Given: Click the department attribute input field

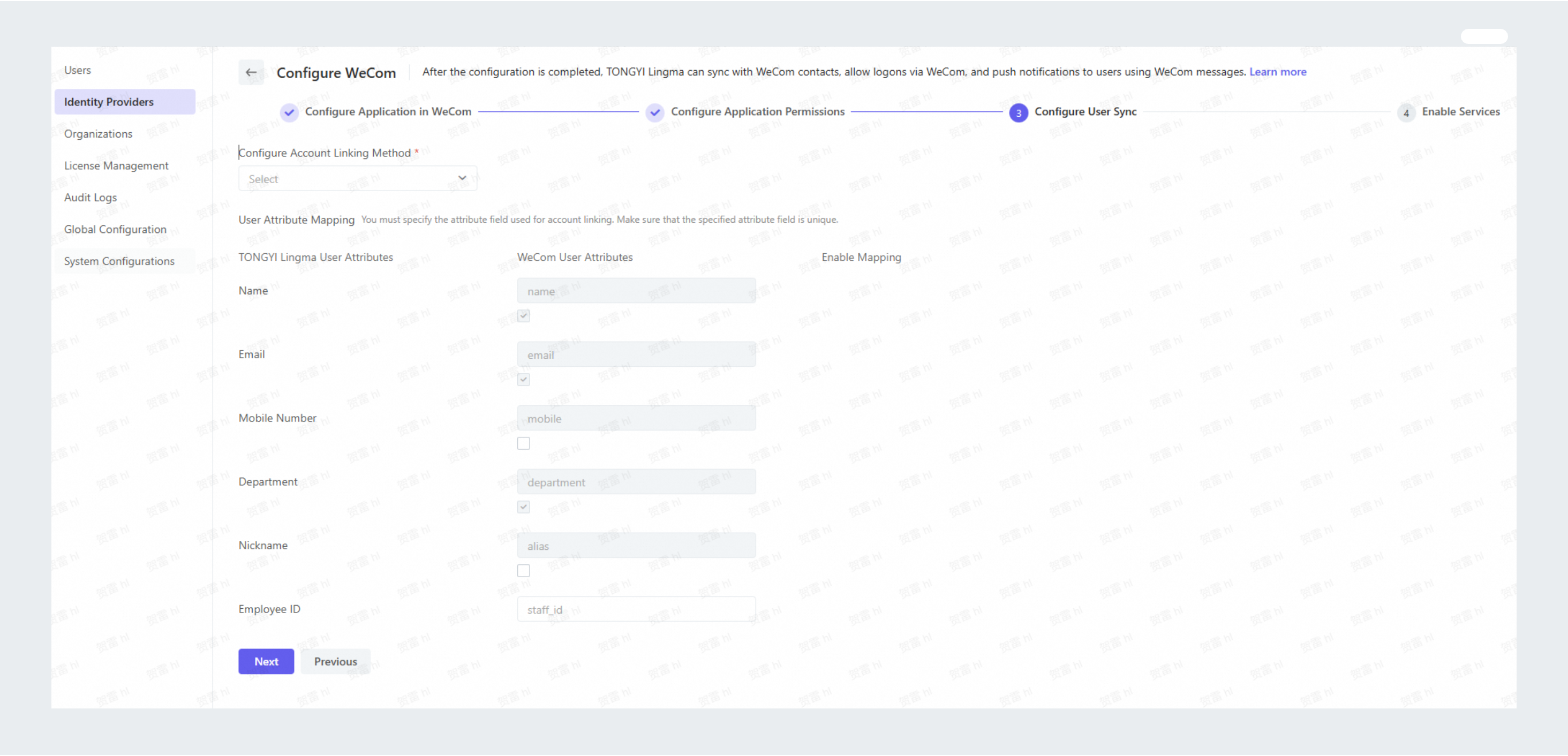Looking at the screenshot, I should tap(636, 482).
